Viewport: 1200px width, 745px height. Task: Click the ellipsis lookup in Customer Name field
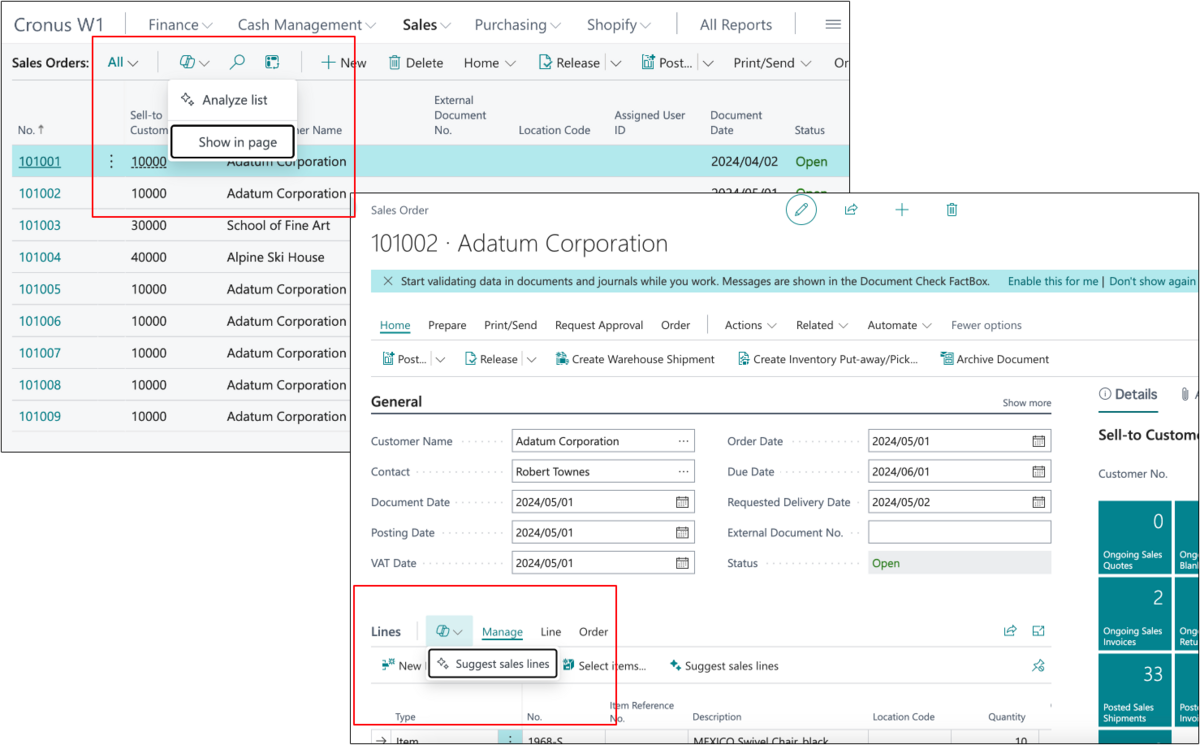tap(683, 441)
